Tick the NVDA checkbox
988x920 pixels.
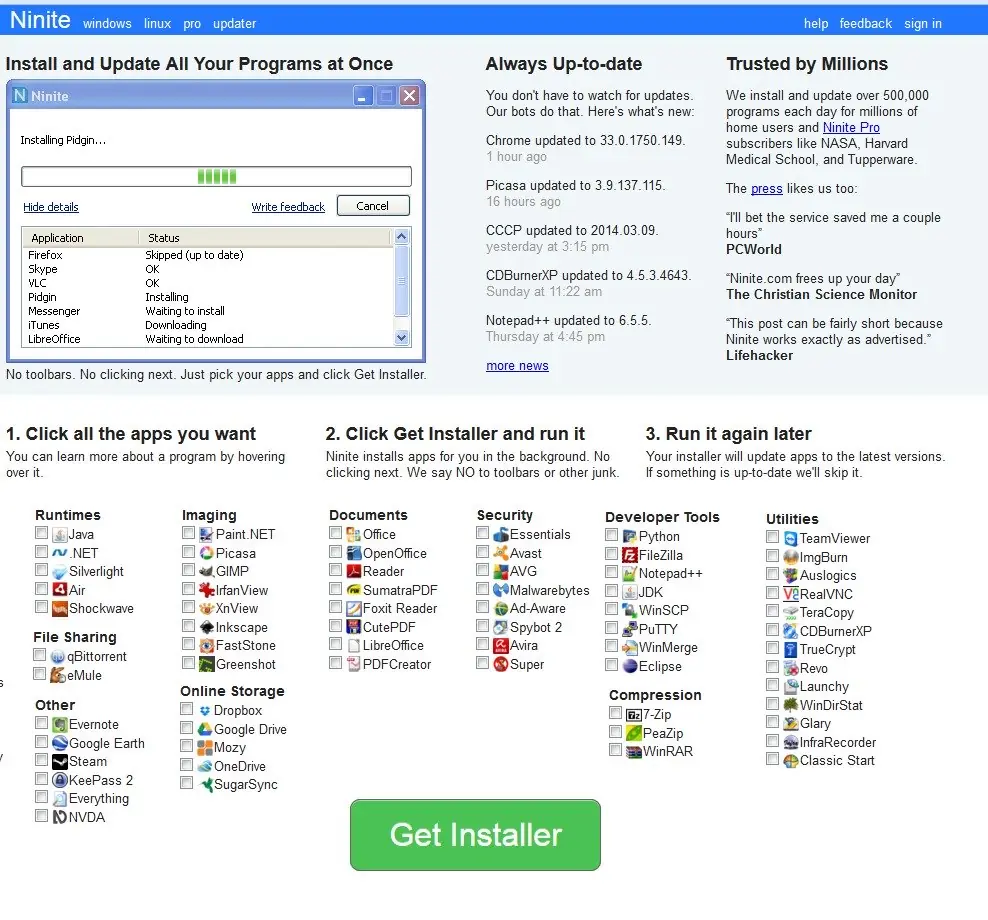tap(42, 815)
